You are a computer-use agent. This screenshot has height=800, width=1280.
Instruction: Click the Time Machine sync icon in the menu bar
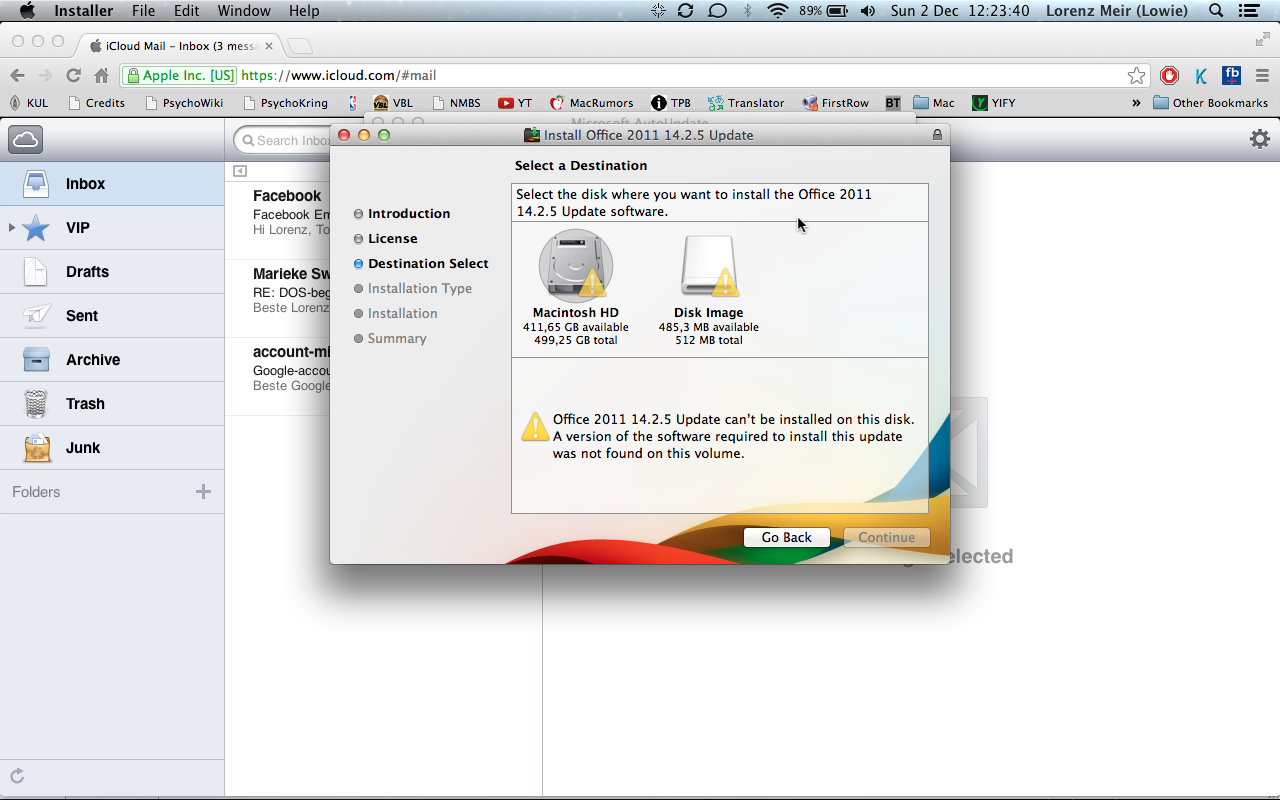685,11
